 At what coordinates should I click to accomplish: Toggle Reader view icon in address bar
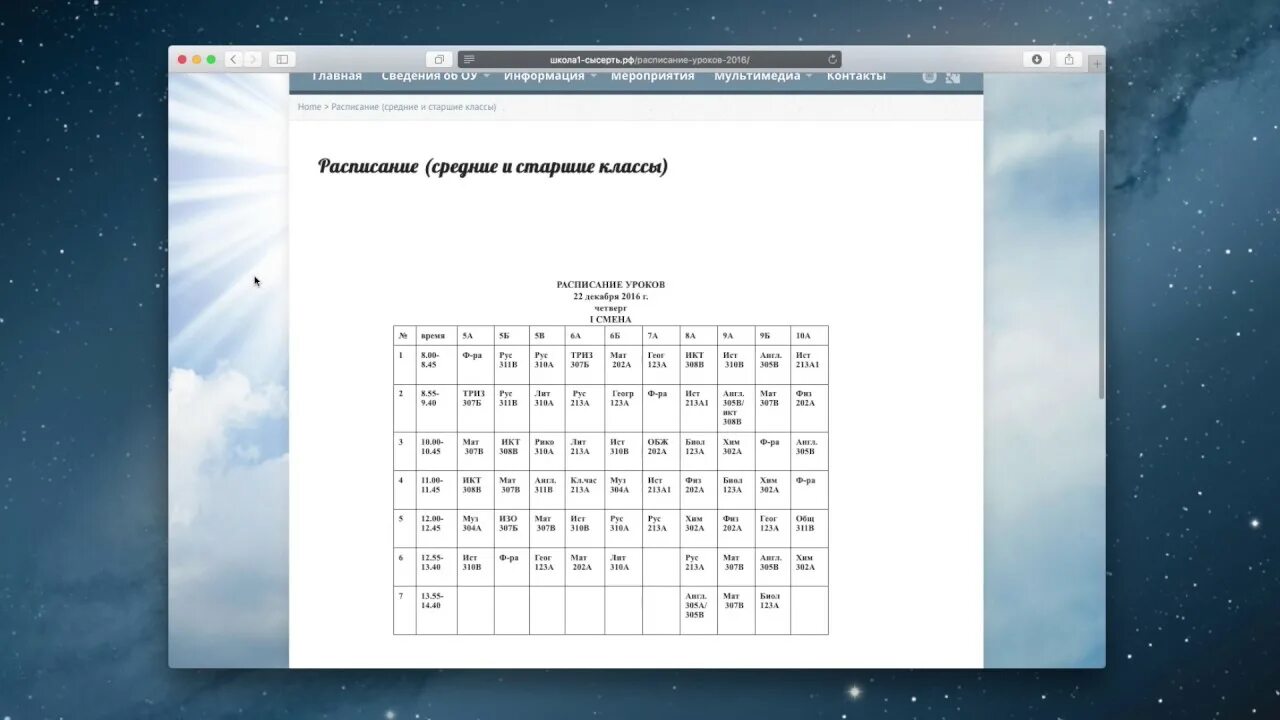(469, 59)
